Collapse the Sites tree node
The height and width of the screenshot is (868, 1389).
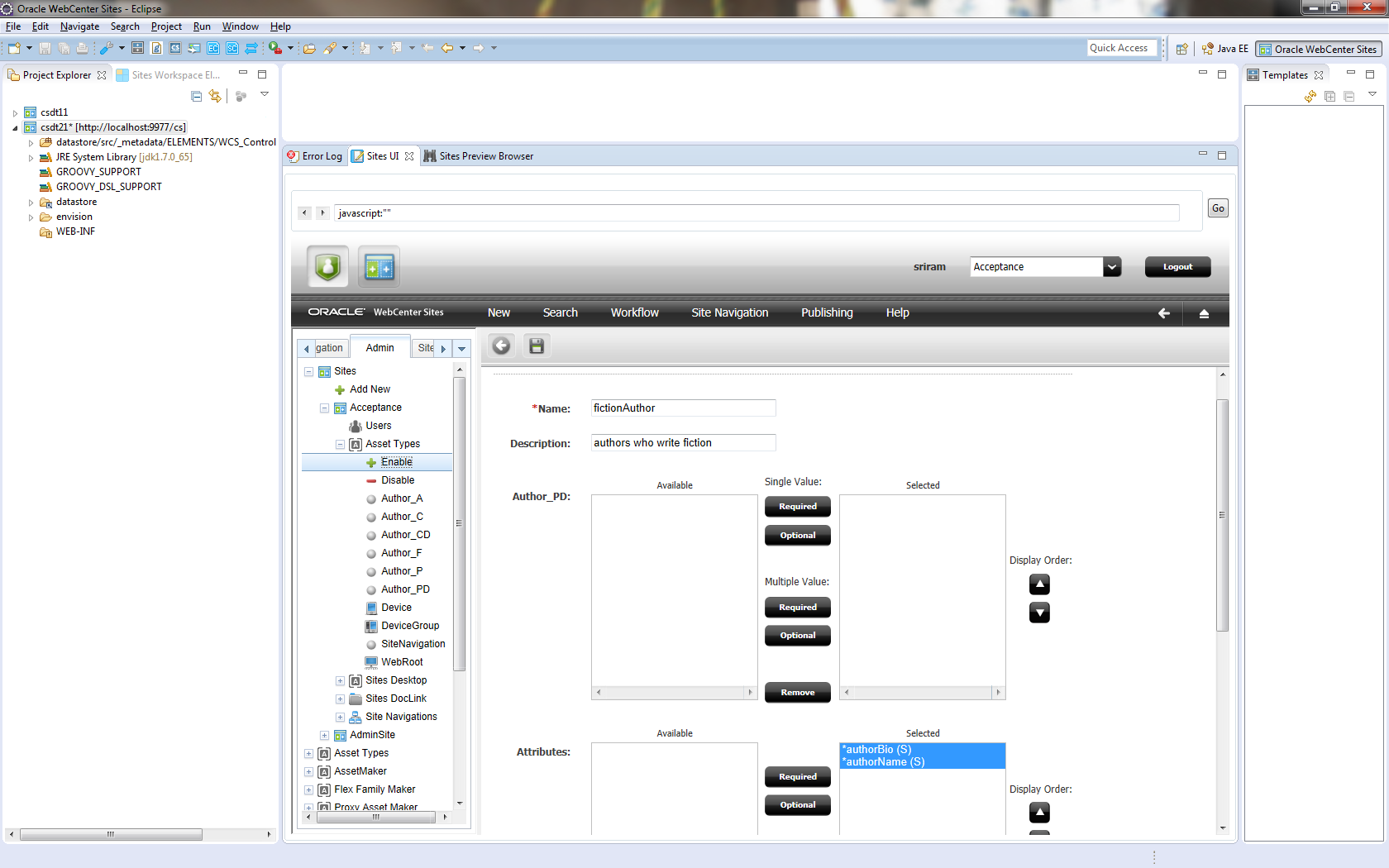click(308, 372)
